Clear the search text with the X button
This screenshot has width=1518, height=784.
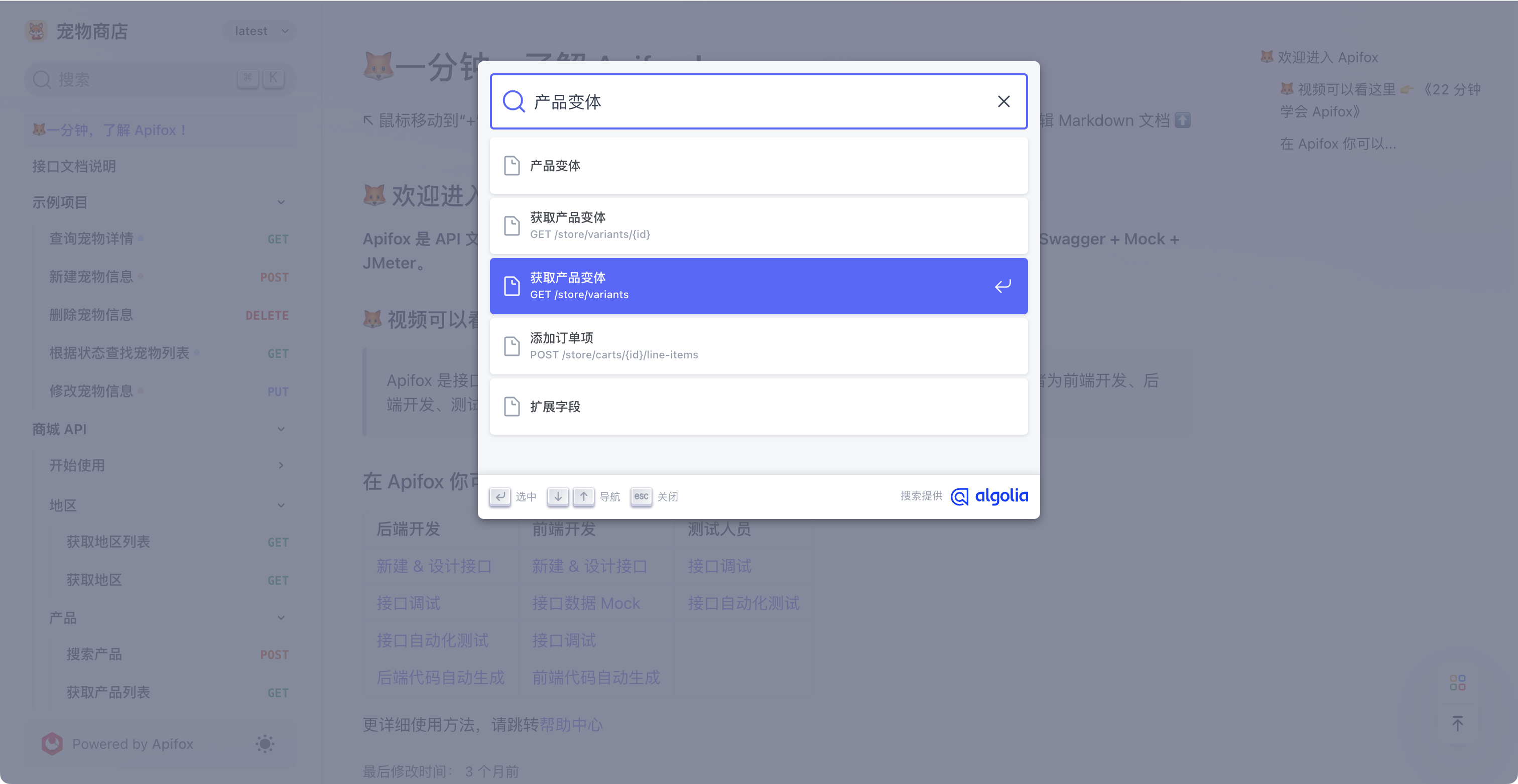[x=1003, y=101]
